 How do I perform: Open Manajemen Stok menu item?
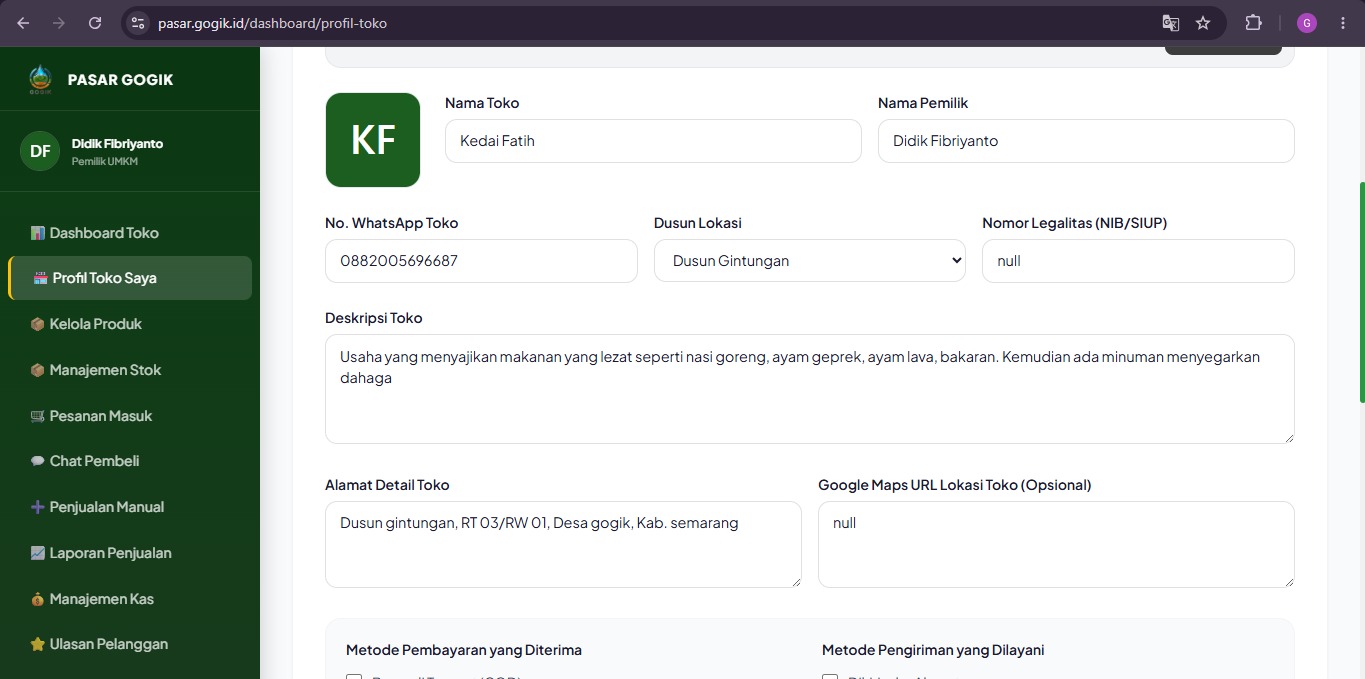point(130,370)
